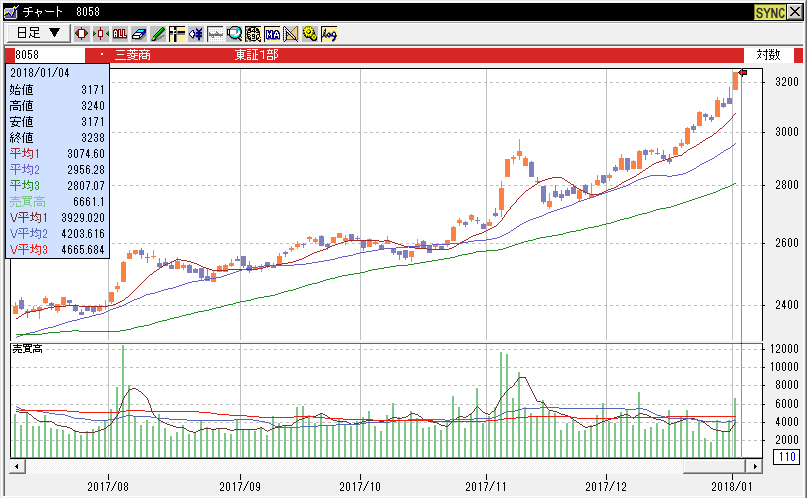Click the yen price display icon
807x498 pixels.
click(x=195, y=33)
